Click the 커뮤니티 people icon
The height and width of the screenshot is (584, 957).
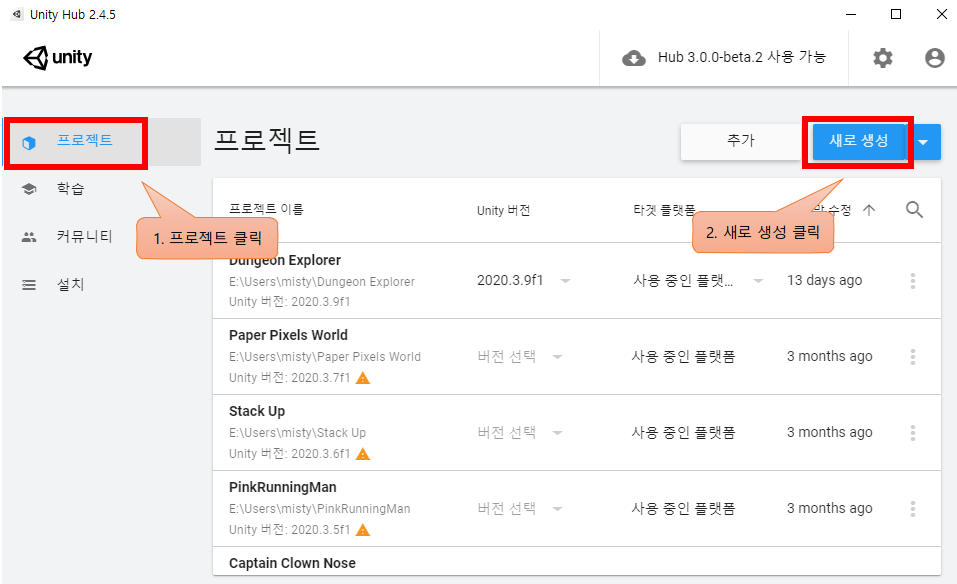tap(29, 237)
